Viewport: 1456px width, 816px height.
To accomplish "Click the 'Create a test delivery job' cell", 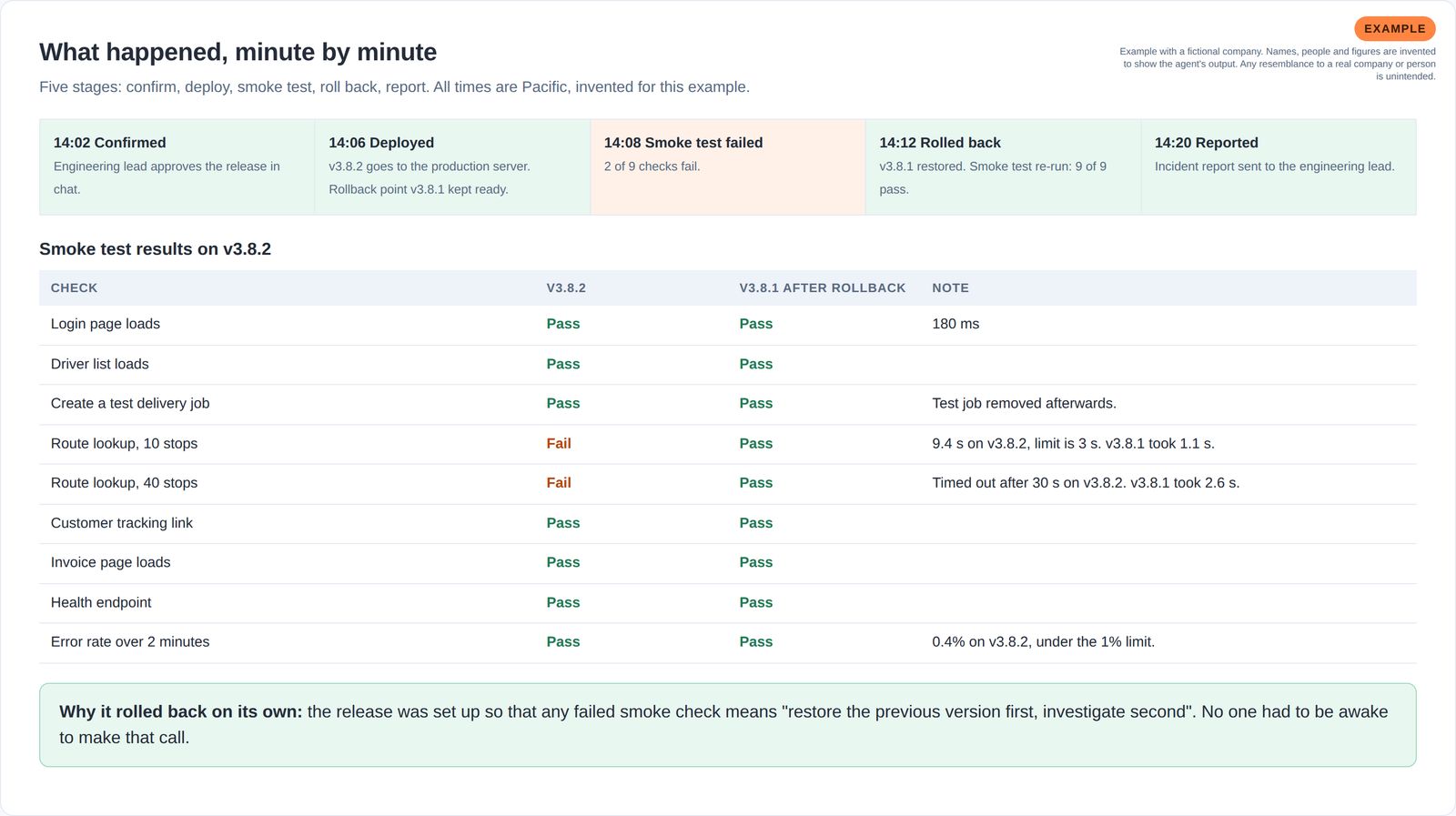I will [130, 403].
